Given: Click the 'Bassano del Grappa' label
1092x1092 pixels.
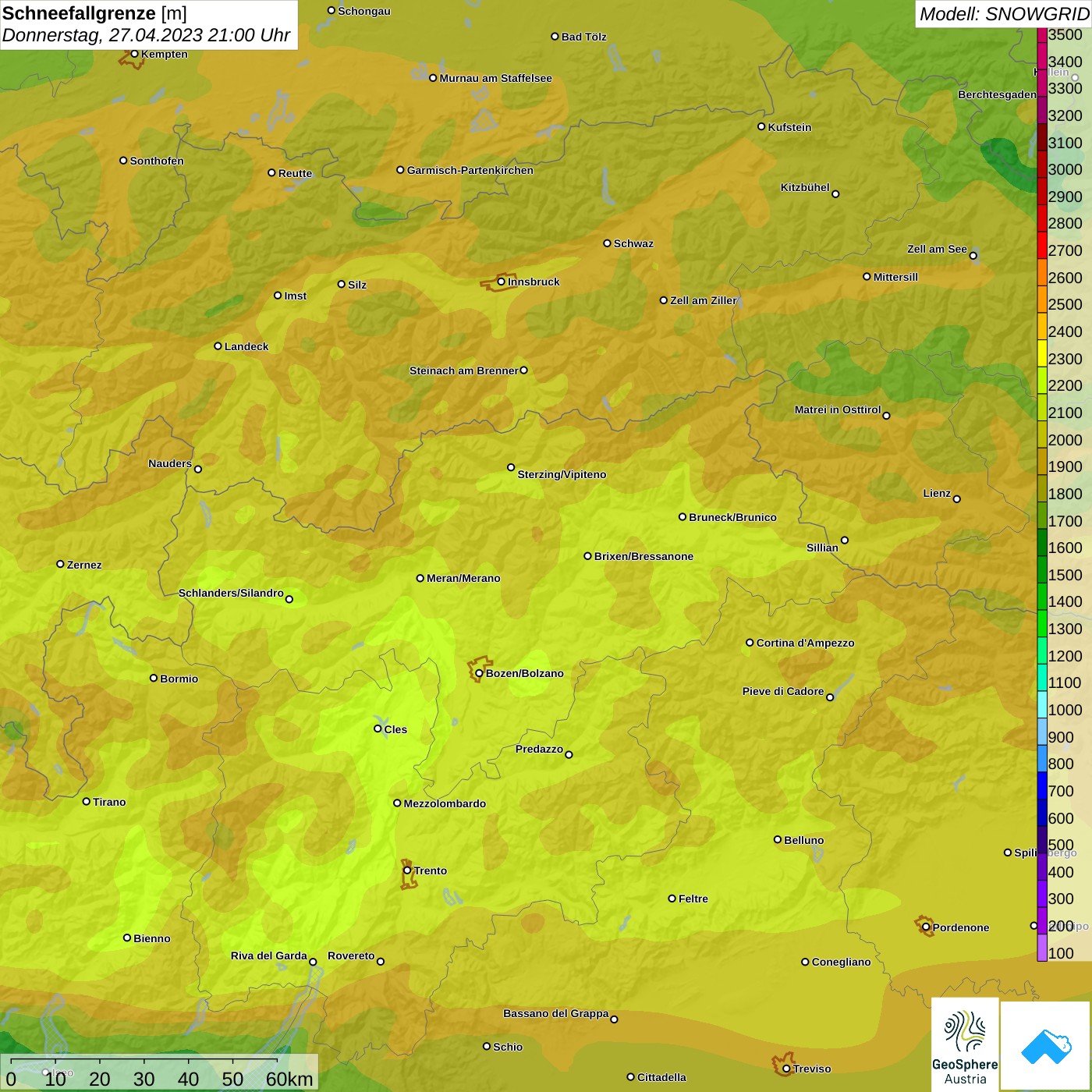Looking at the screenshot, I should [555, 1013].
